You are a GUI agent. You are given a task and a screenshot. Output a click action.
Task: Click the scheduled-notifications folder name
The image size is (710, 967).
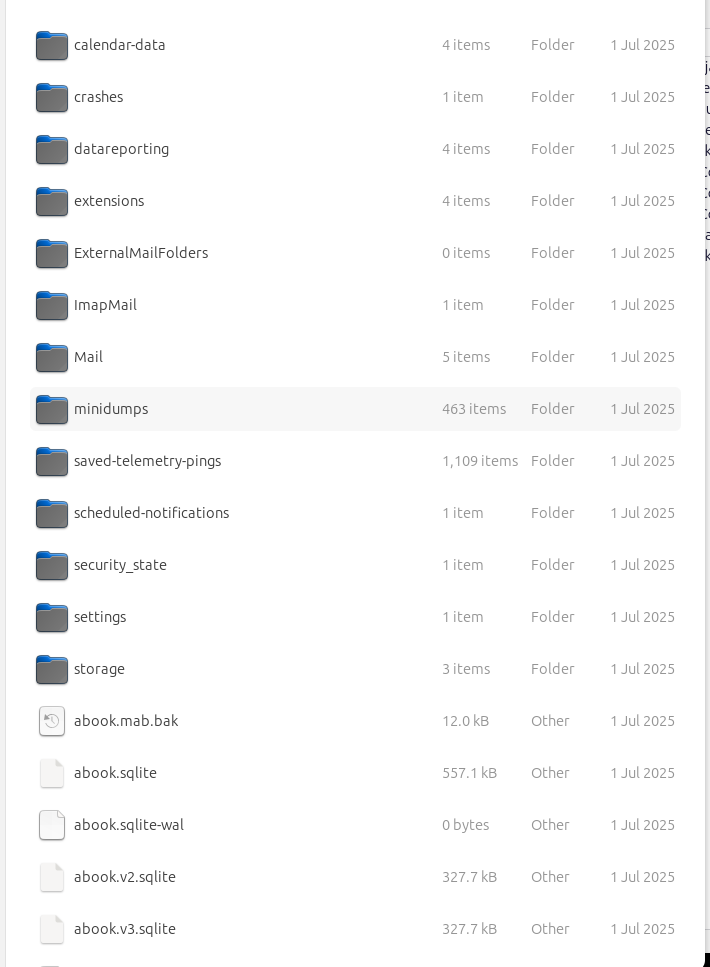point(151,513)
